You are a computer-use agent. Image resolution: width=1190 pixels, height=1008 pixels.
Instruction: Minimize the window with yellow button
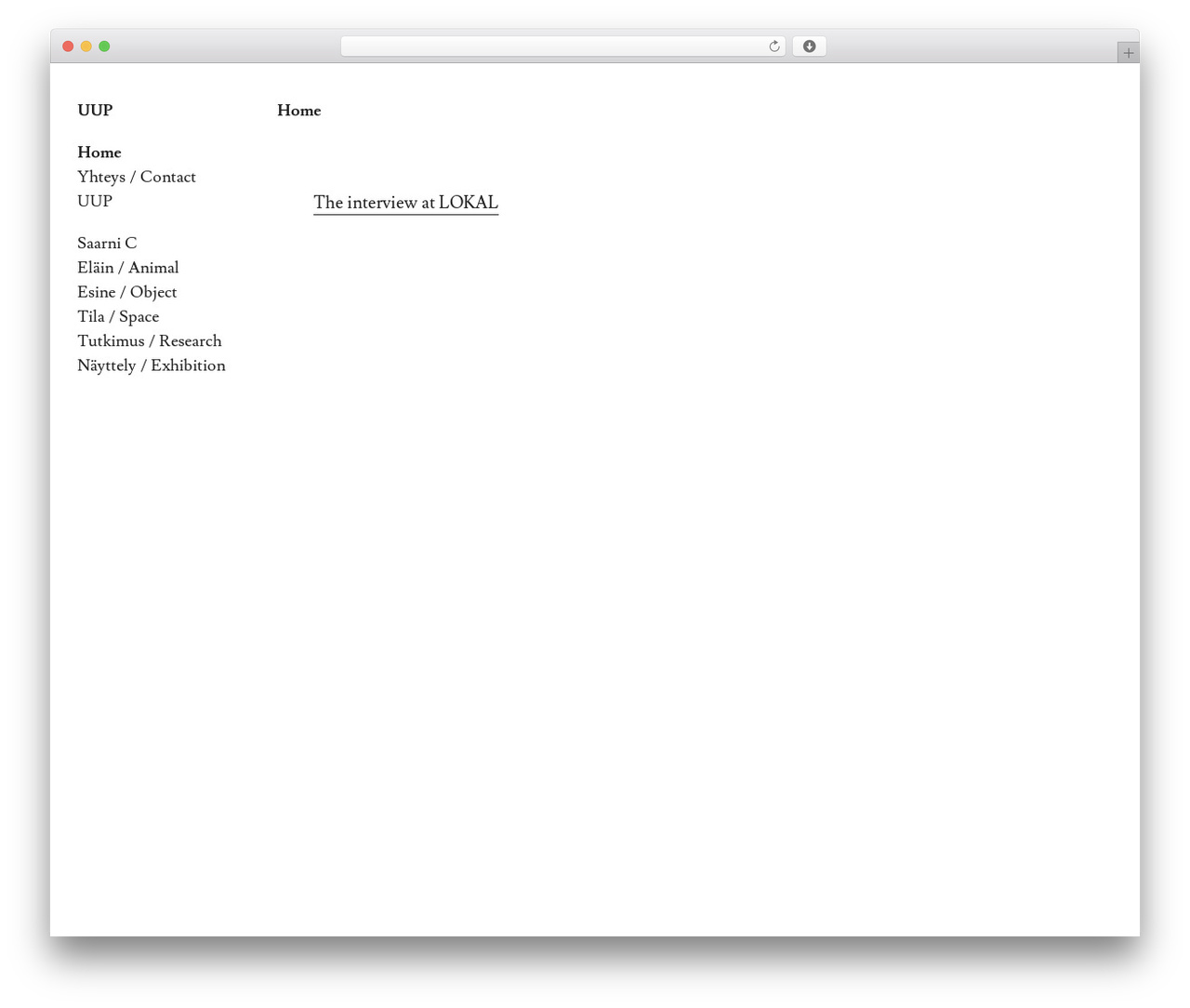pyautogui.click(x=86, y=46)
